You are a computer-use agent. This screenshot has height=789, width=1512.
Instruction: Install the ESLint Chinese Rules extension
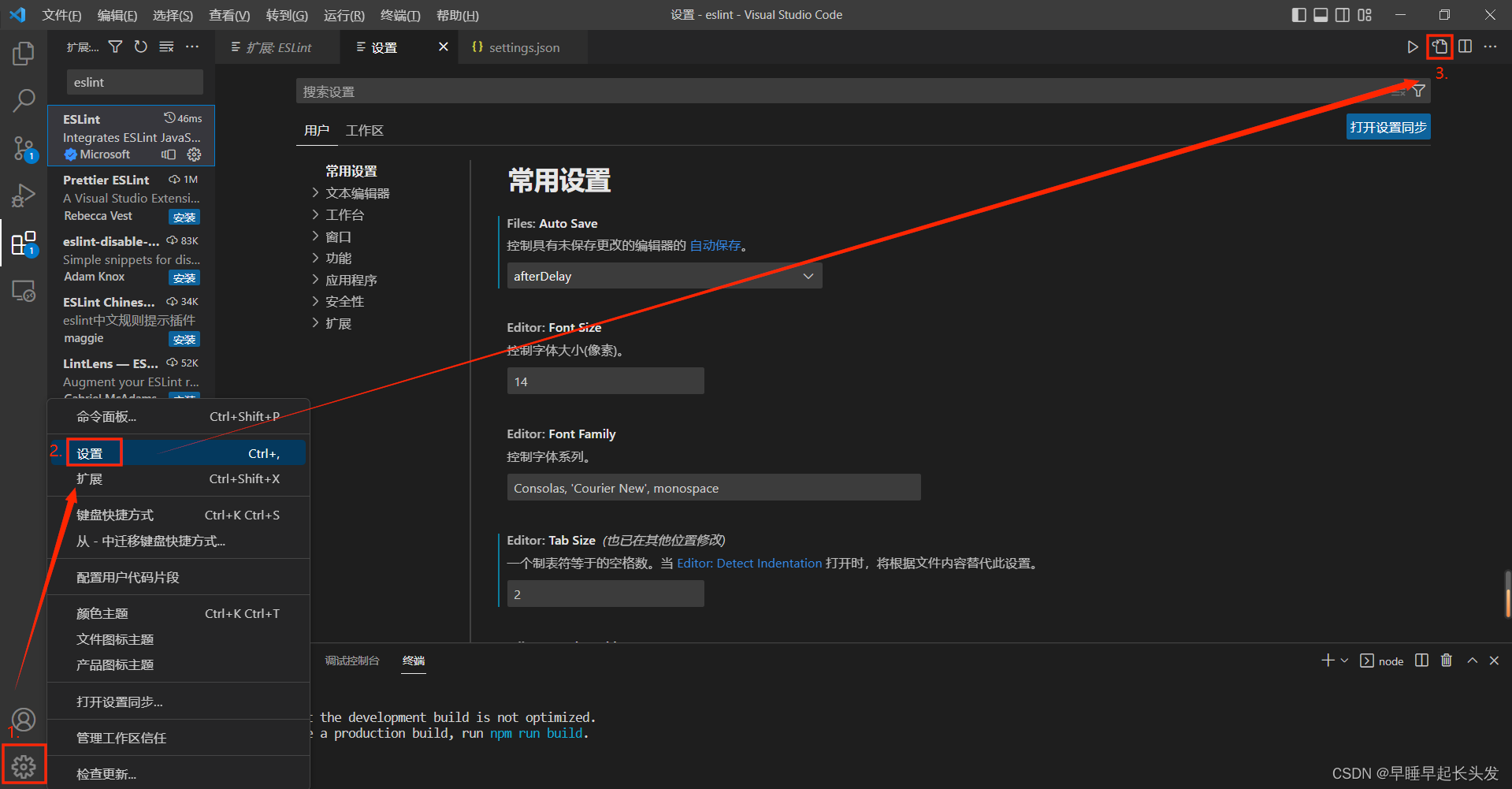coord(184,340)
